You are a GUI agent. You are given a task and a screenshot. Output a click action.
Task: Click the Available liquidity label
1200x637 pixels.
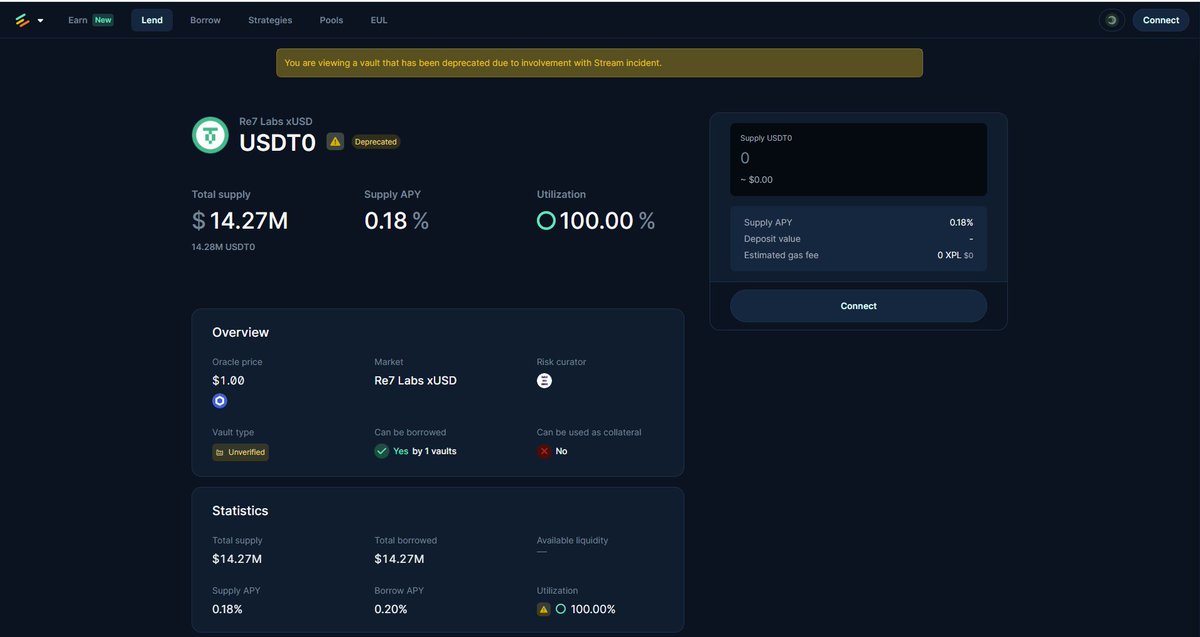click(572, 540)
